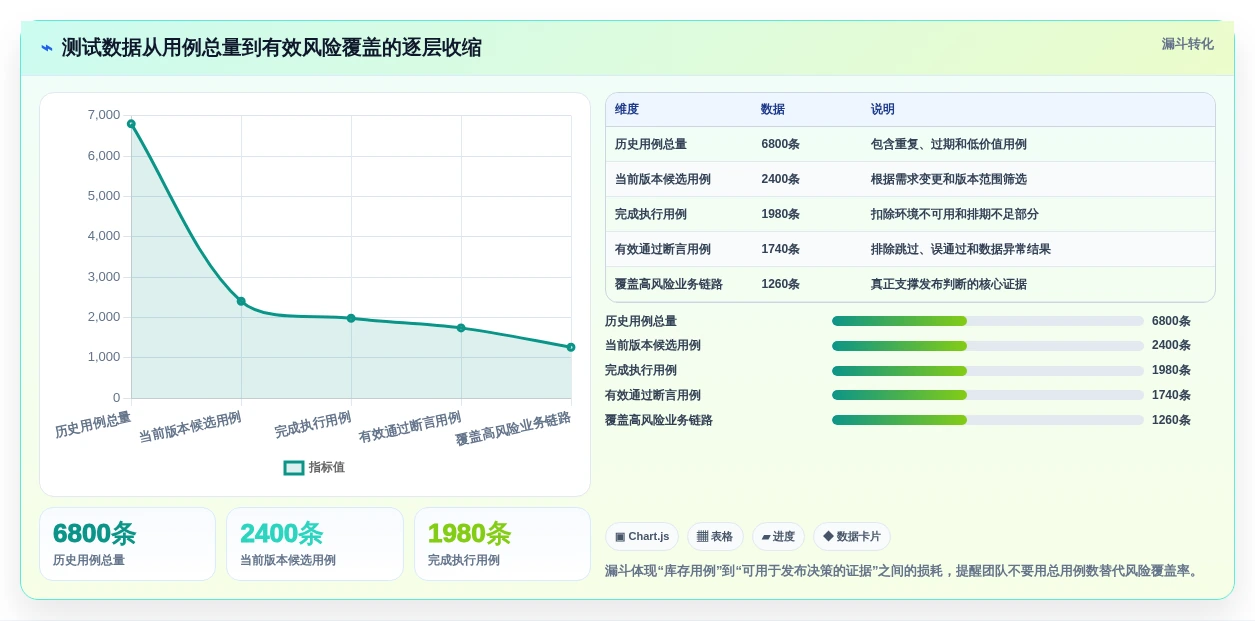The height and width of the screenshot is (621, 1255).
Task: Select table cell 当前版本候选用例
Action: (x=663, y=179)
